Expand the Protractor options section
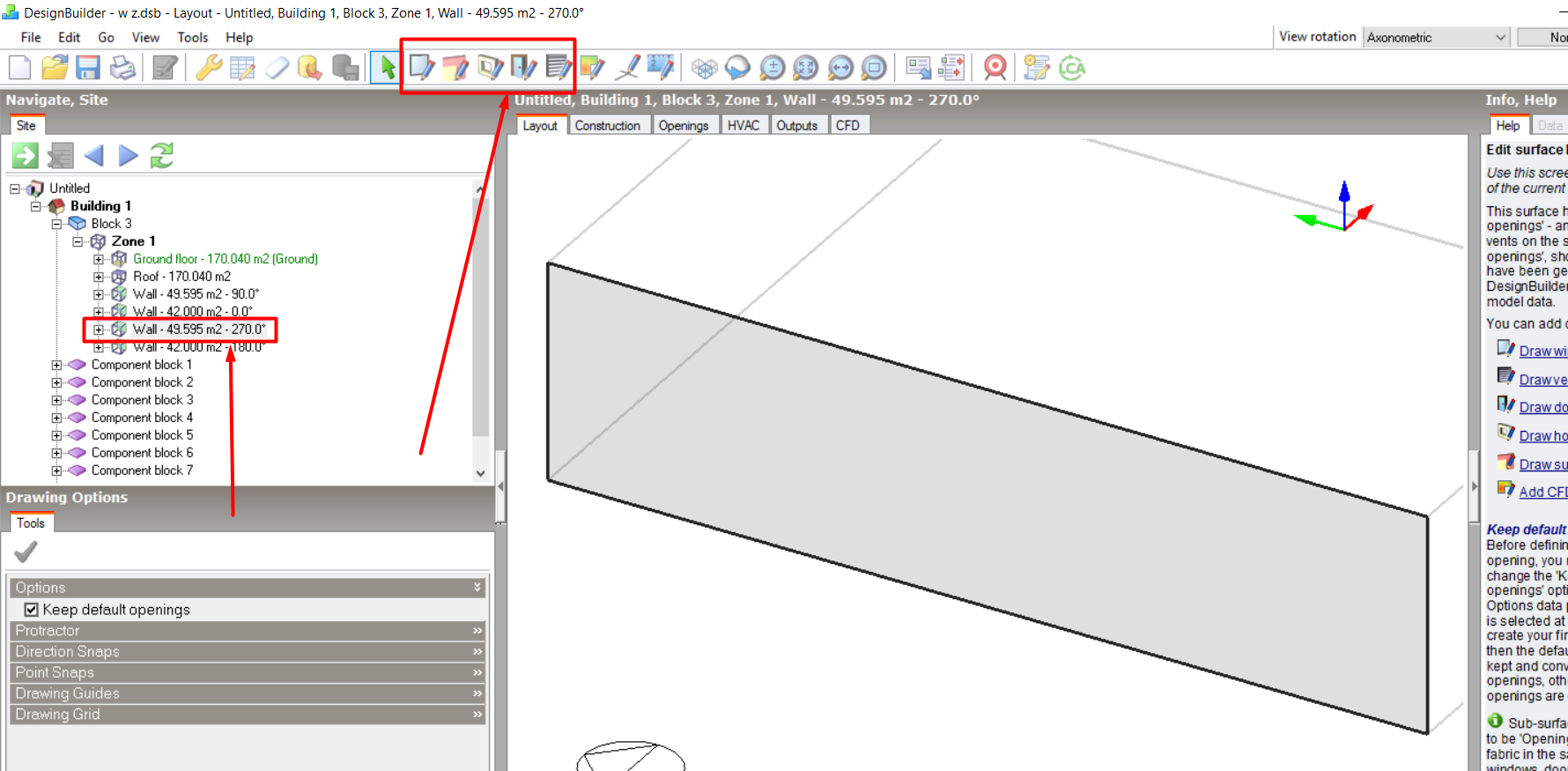Image resolution: width=1568 pixels, height=771 pixels. [x=248, y=631]
